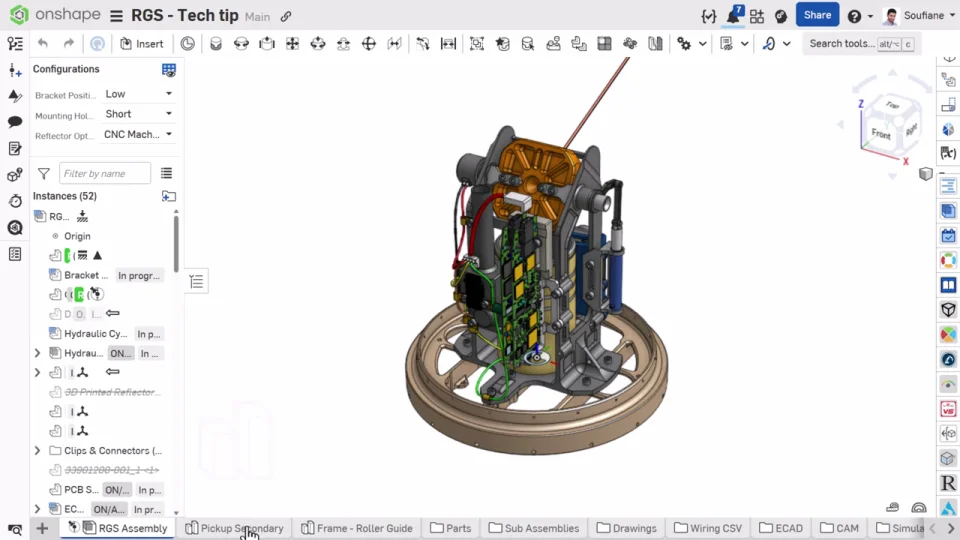
Task: Toggle the mates list panel button
Action: click(x=196, y=282)
